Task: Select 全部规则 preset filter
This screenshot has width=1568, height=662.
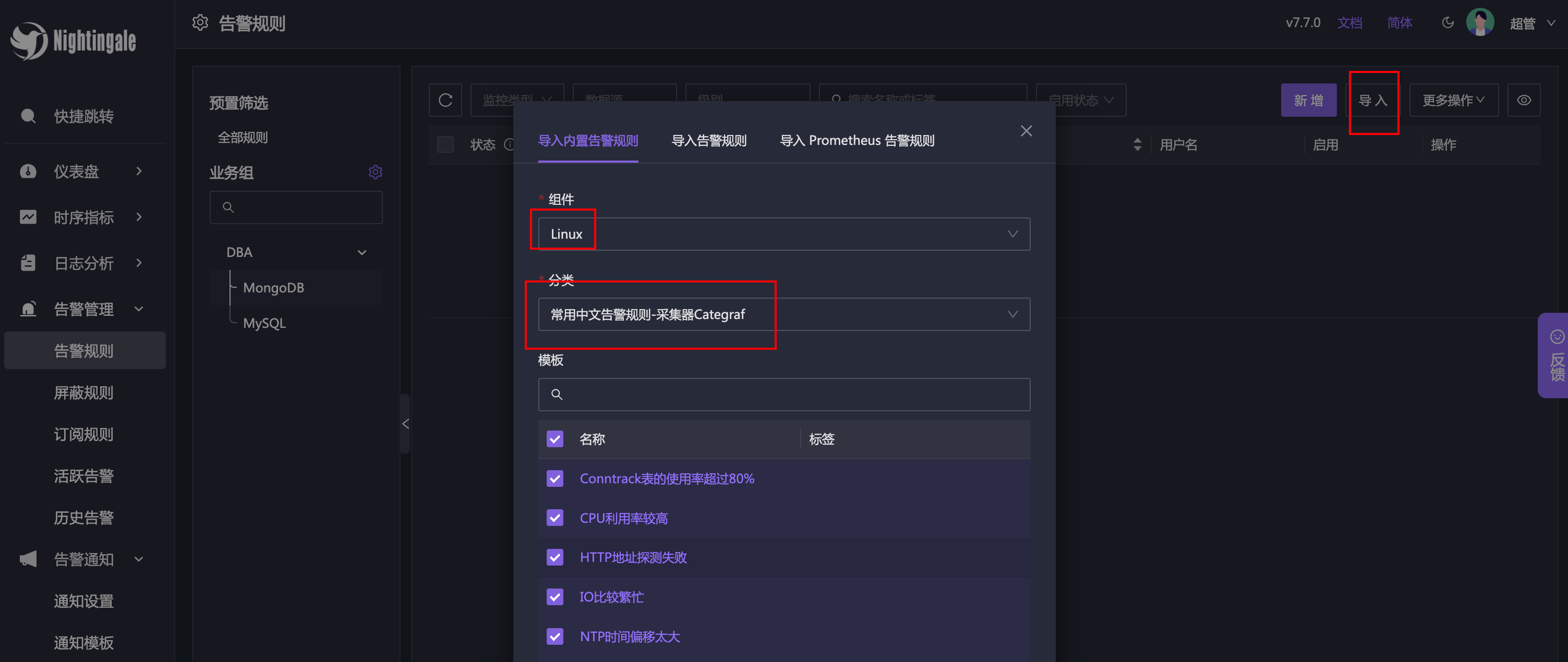Action: pos(243,138)
